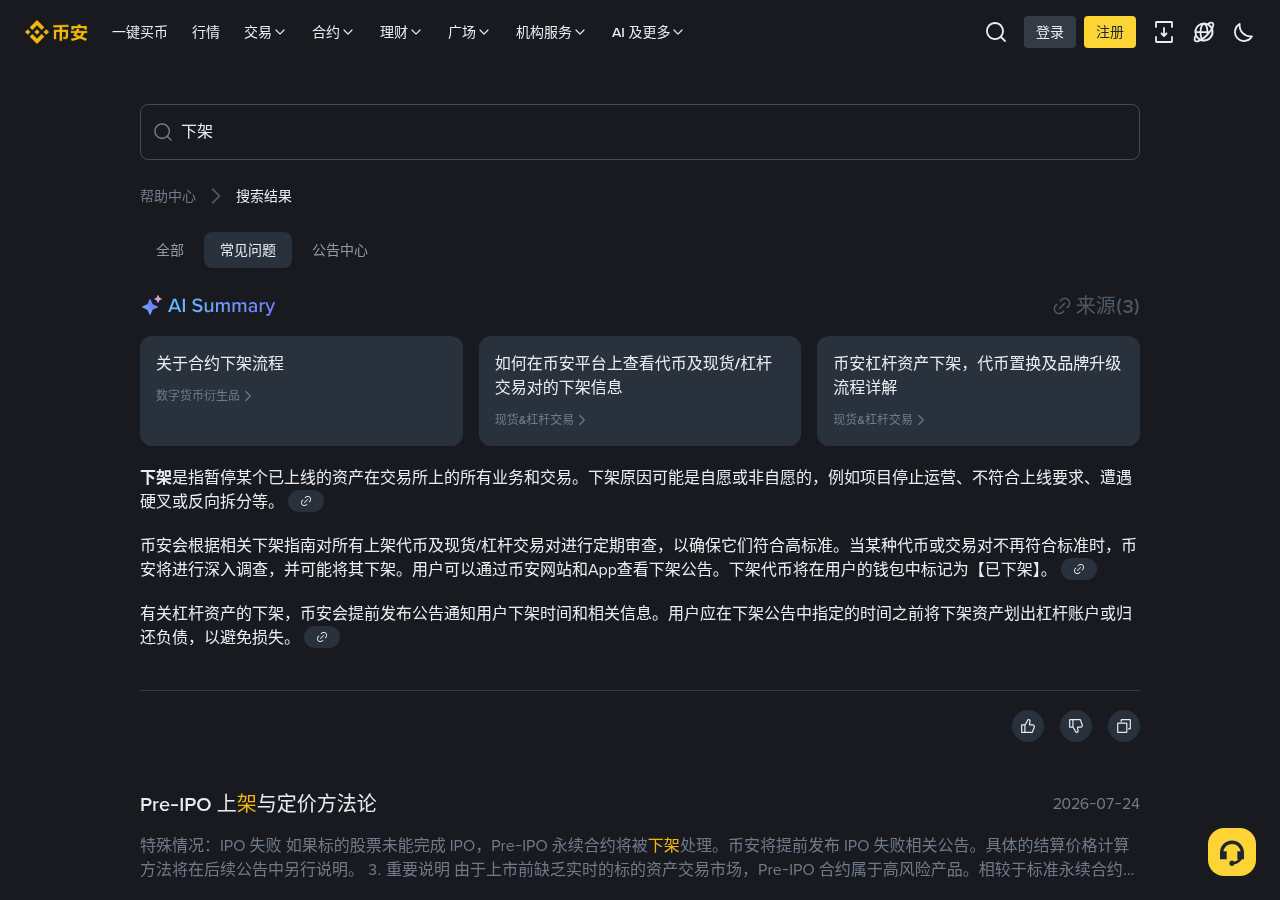This screenshot has width=1280, height=900.
Task: Click the 注册 register button
Action: 1110,32
